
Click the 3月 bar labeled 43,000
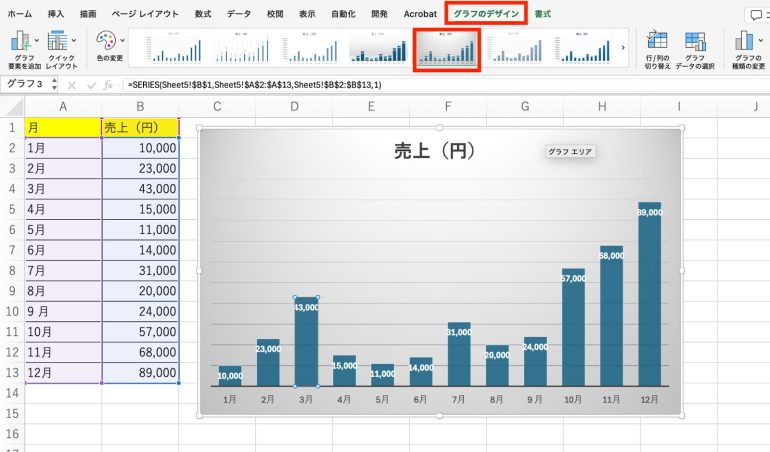click(306, 341)
